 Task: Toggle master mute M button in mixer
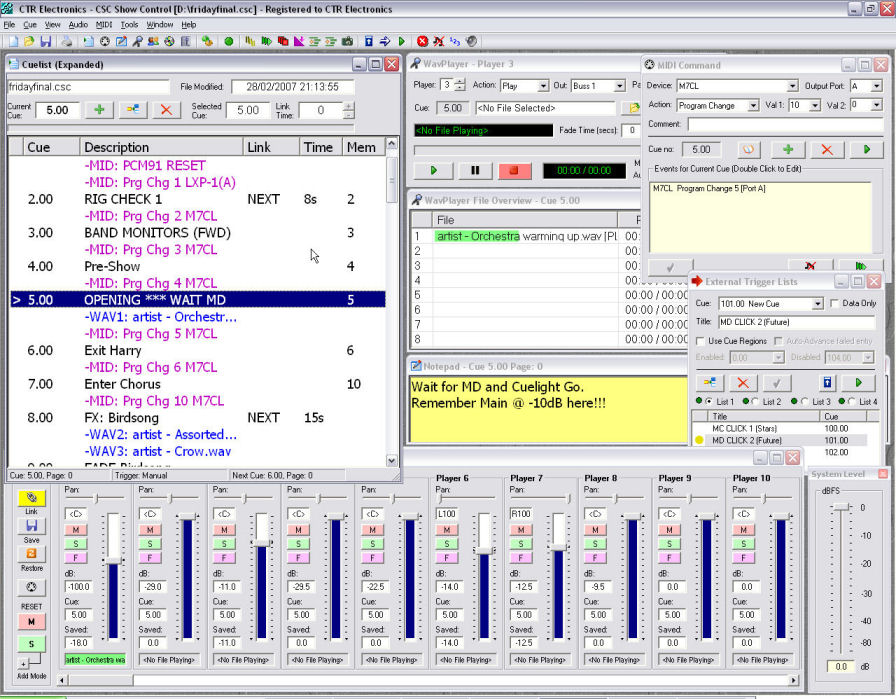click(31, 621)
